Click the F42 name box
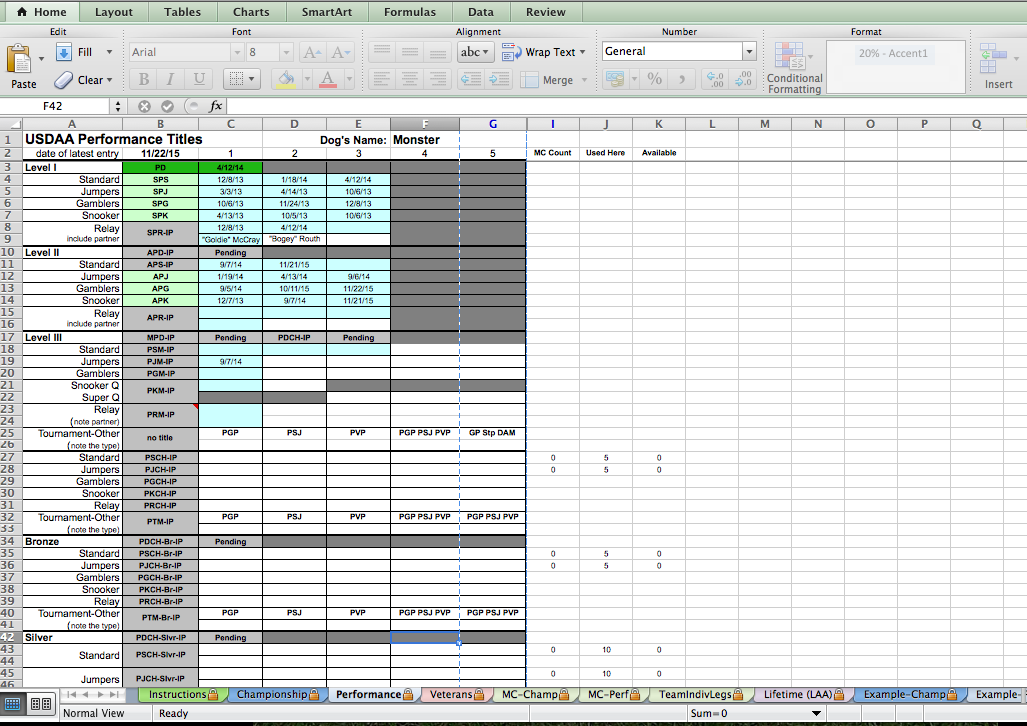Viewport: 1027px width, 726px height. (x=52, y=106)
